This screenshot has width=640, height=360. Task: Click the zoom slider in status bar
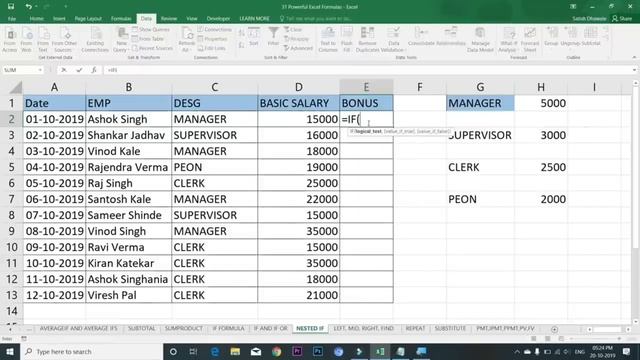(596, 339)
